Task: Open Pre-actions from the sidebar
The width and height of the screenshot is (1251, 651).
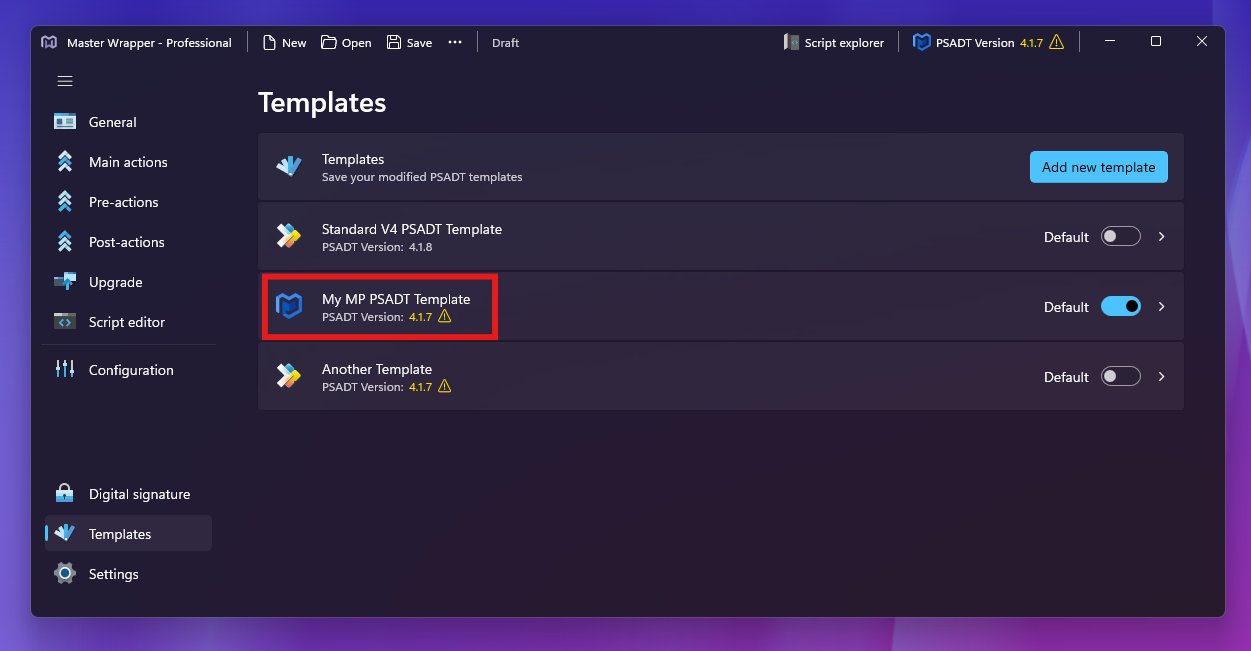Action: click(64, 201)
